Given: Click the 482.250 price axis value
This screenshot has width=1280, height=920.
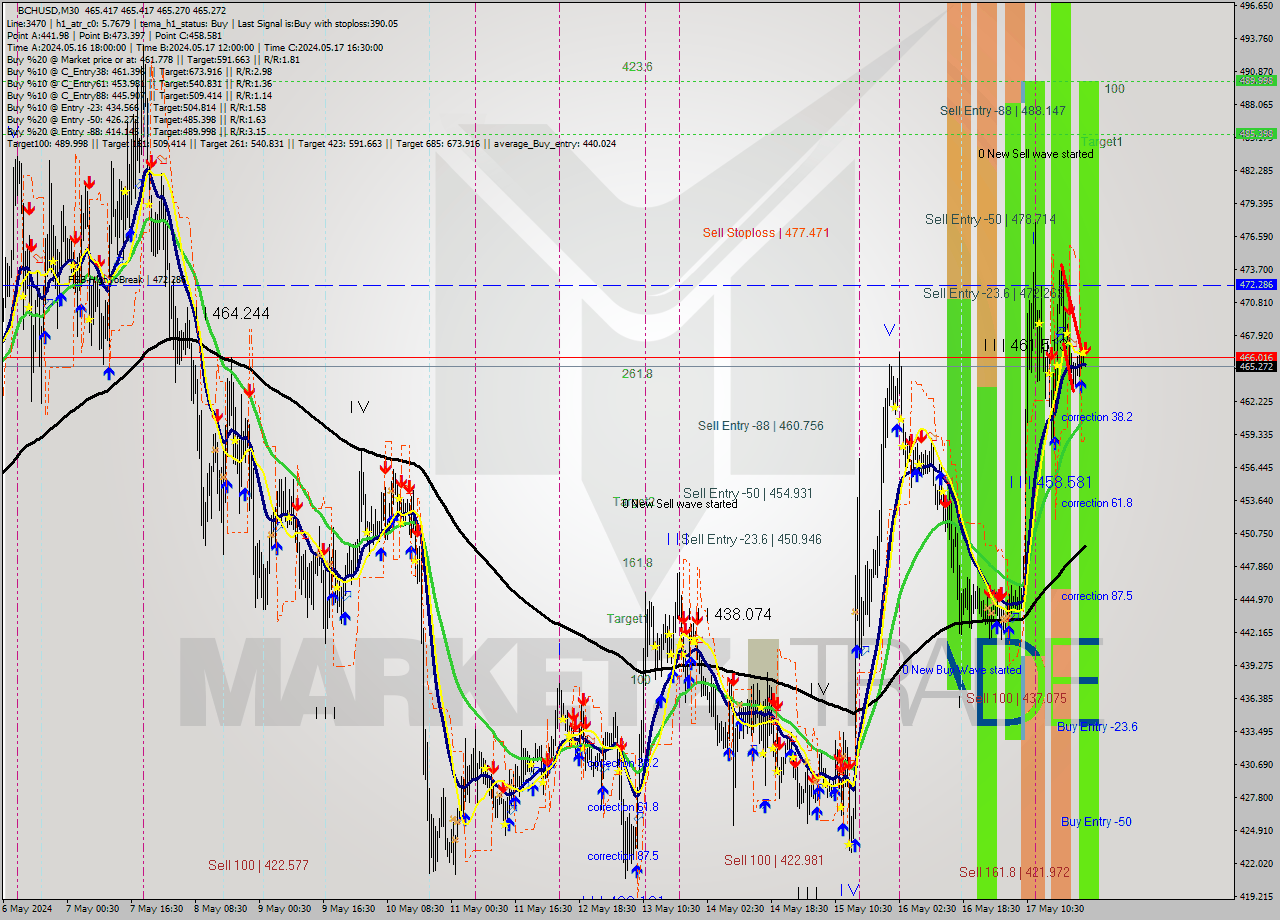Looking at the screenshot, I should [1256, 171].
